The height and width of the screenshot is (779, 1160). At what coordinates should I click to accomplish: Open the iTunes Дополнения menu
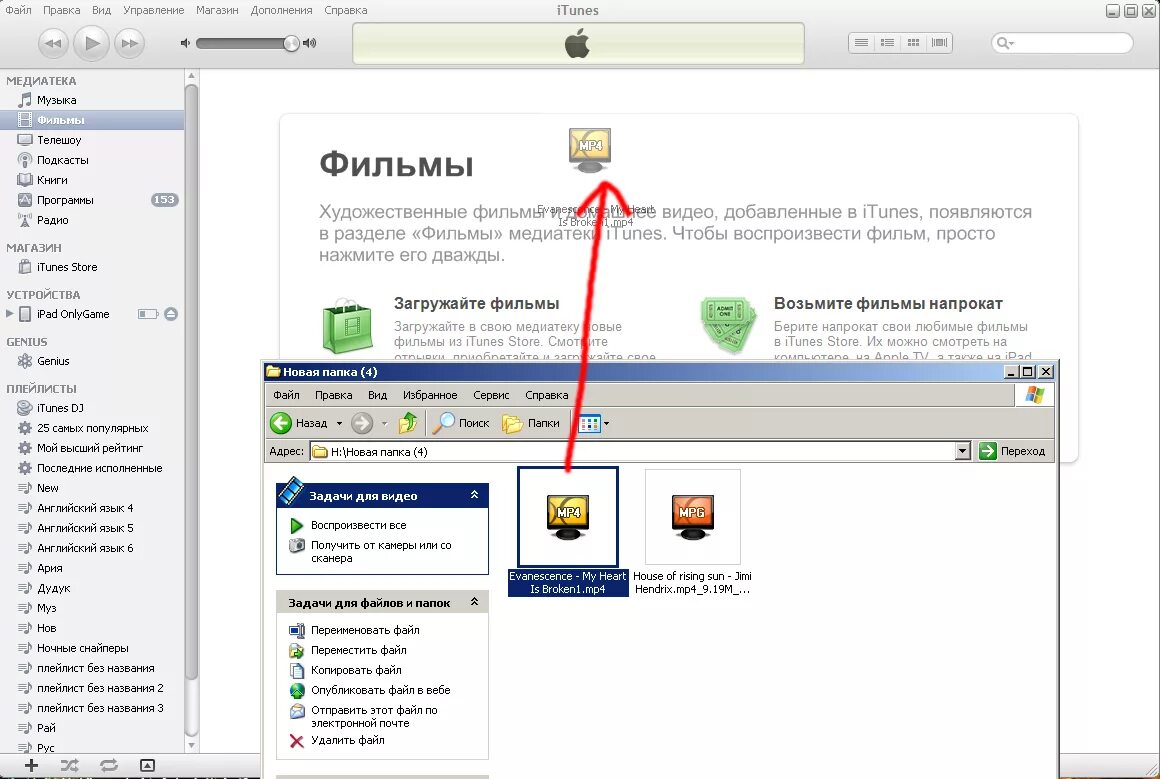point(281,10)
